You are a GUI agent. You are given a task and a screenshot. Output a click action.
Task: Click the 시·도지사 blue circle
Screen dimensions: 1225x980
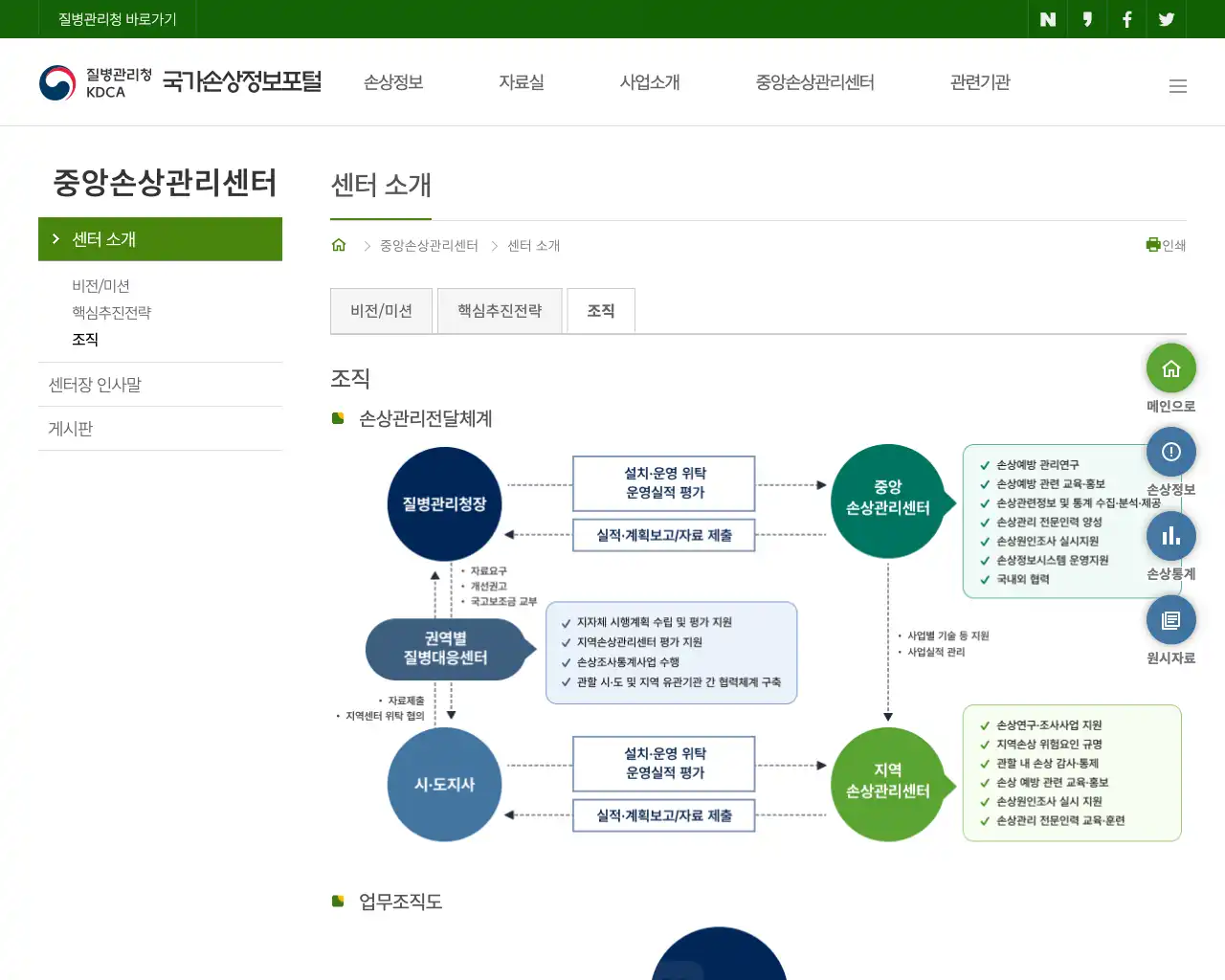[445, 785]
